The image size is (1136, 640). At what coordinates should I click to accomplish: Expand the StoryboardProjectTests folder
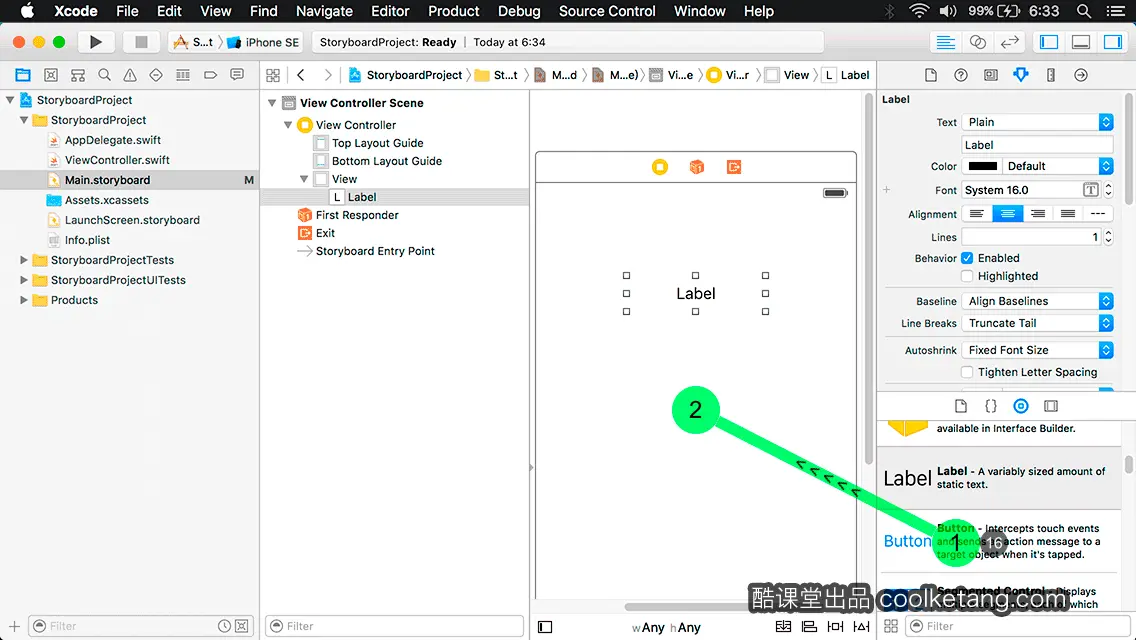click(23, 260)
